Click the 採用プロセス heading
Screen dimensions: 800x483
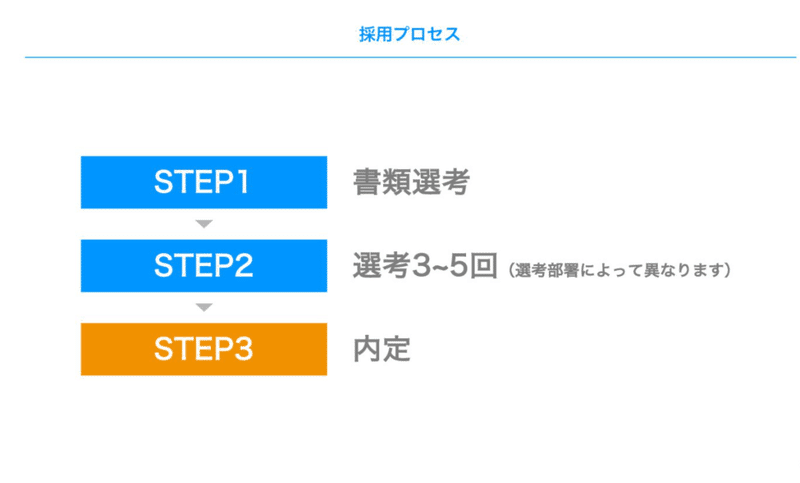coord(410,35)
